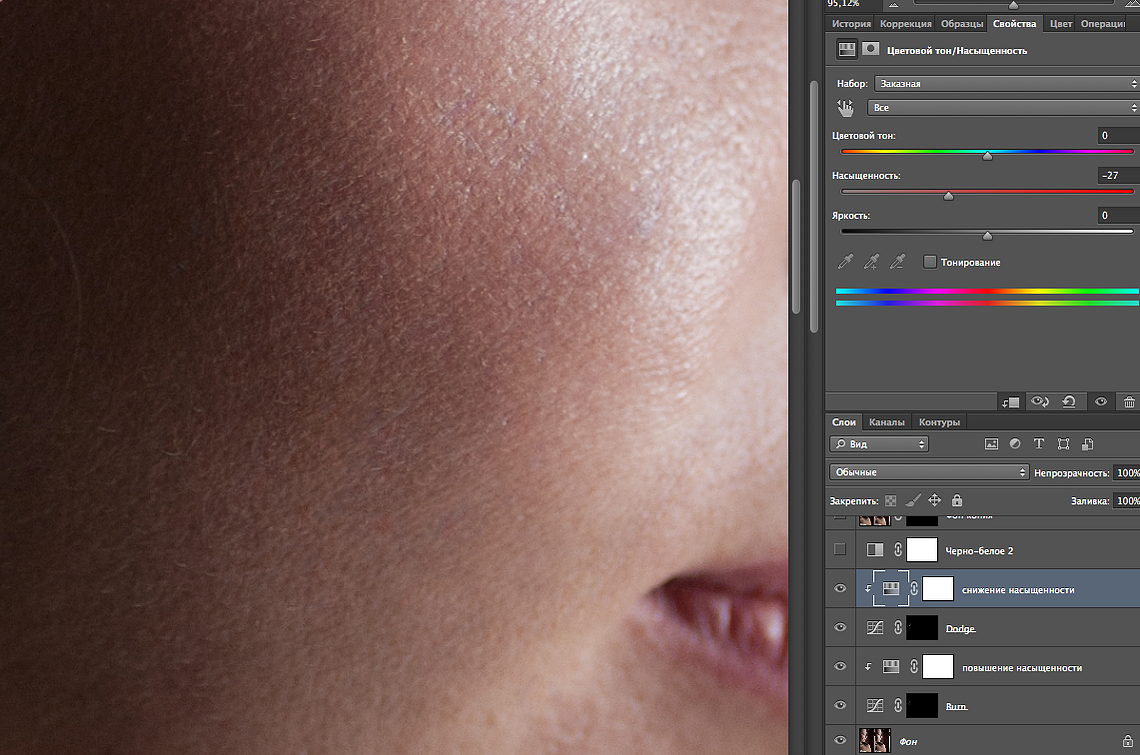Click the lock icon on Фон layer
Viewport: 1140px width, 755px height.
(x=1128, y=741)
